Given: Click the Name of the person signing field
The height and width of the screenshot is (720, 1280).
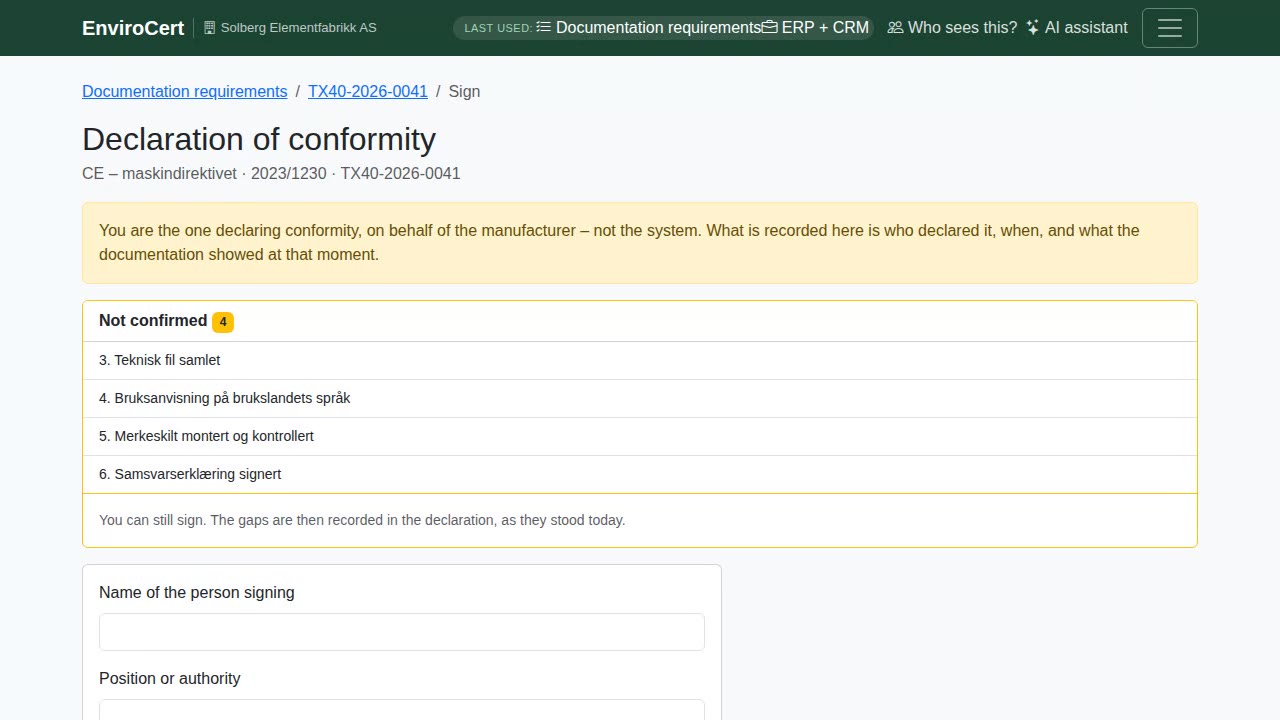Looking at the screenshot, I should pos(402,632).
